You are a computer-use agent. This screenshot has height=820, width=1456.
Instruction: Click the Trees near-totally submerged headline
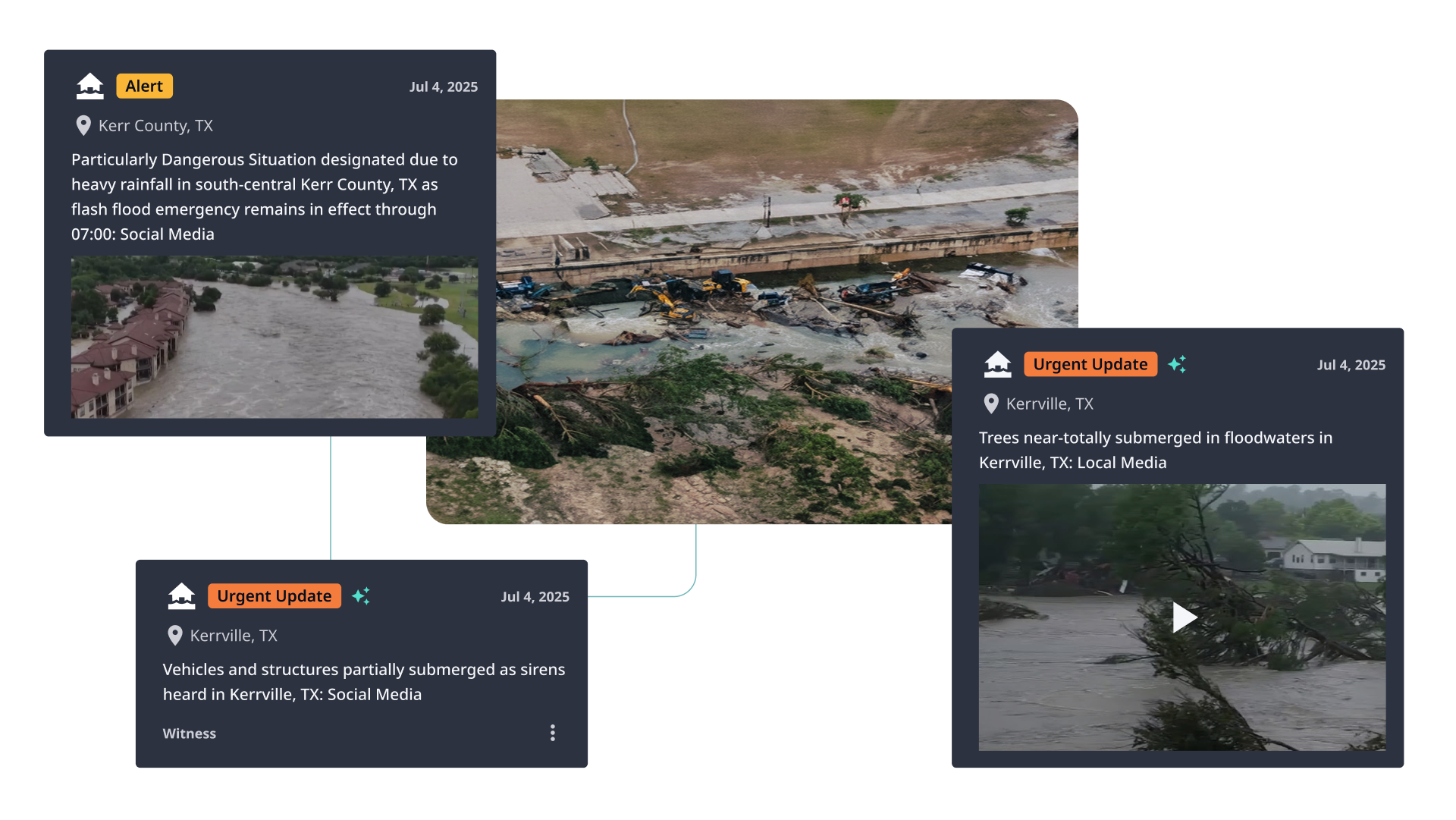coord(1155,450)
